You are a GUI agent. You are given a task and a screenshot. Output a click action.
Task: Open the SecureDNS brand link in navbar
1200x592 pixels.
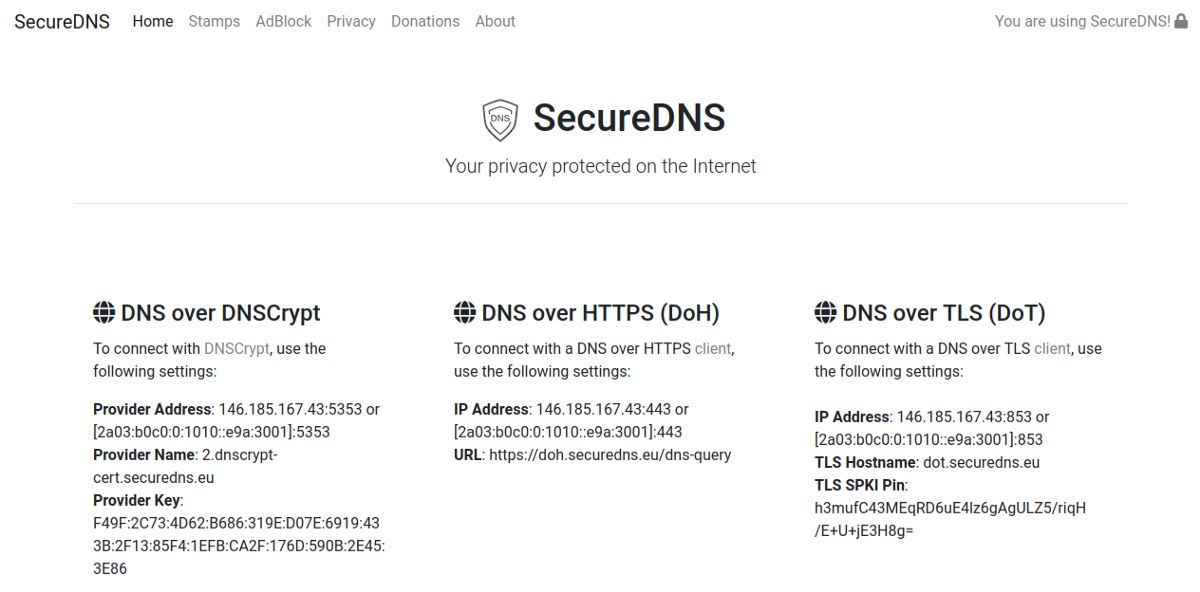coord(62,21)
